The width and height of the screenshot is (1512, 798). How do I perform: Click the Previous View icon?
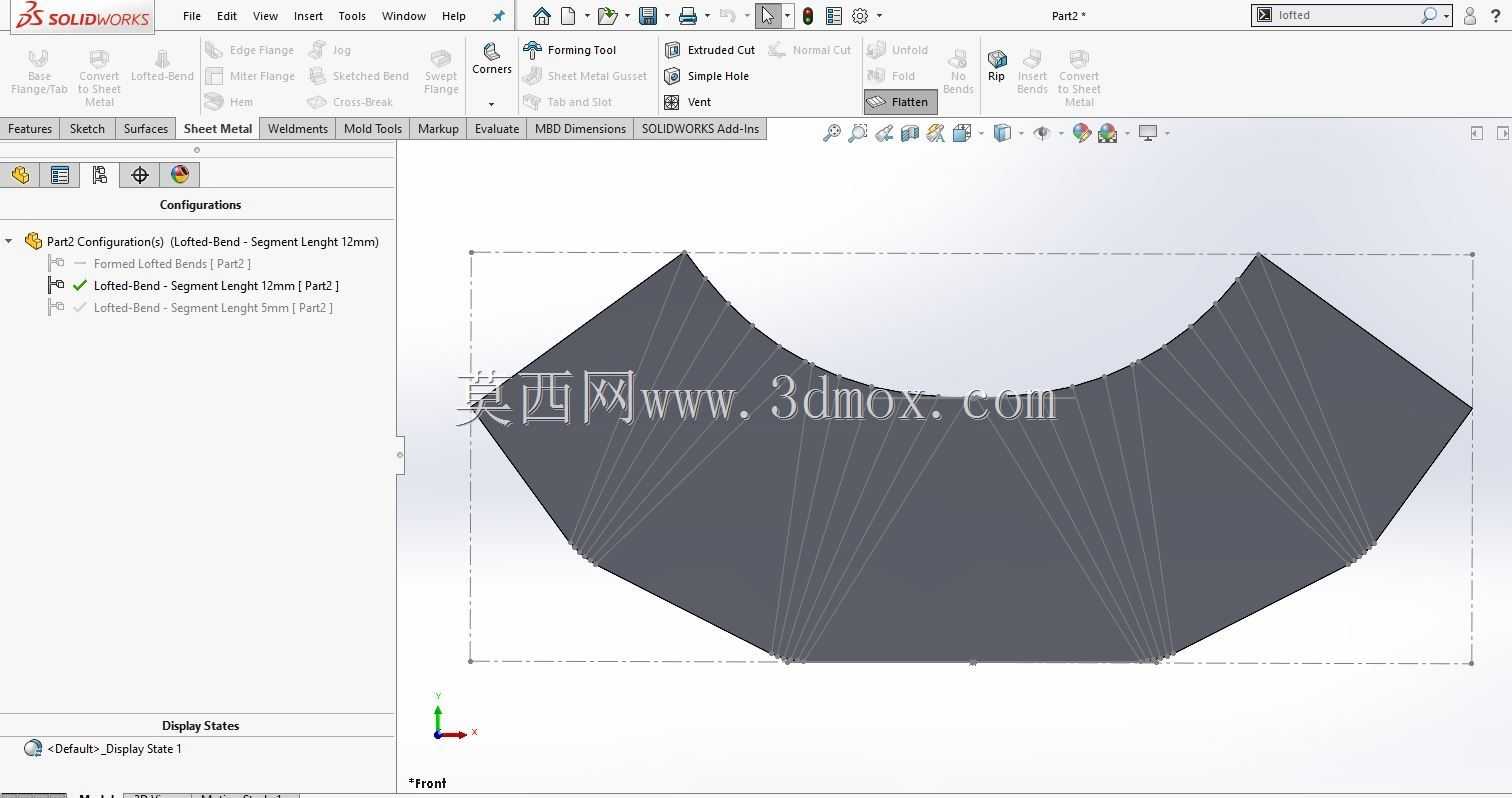point(883,133)
